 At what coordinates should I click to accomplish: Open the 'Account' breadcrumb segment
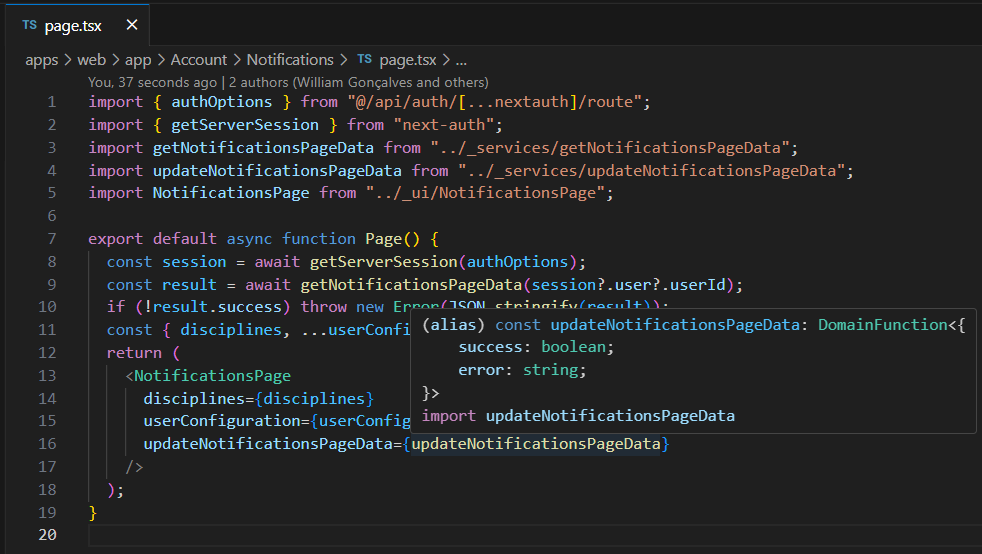(199, 60)
